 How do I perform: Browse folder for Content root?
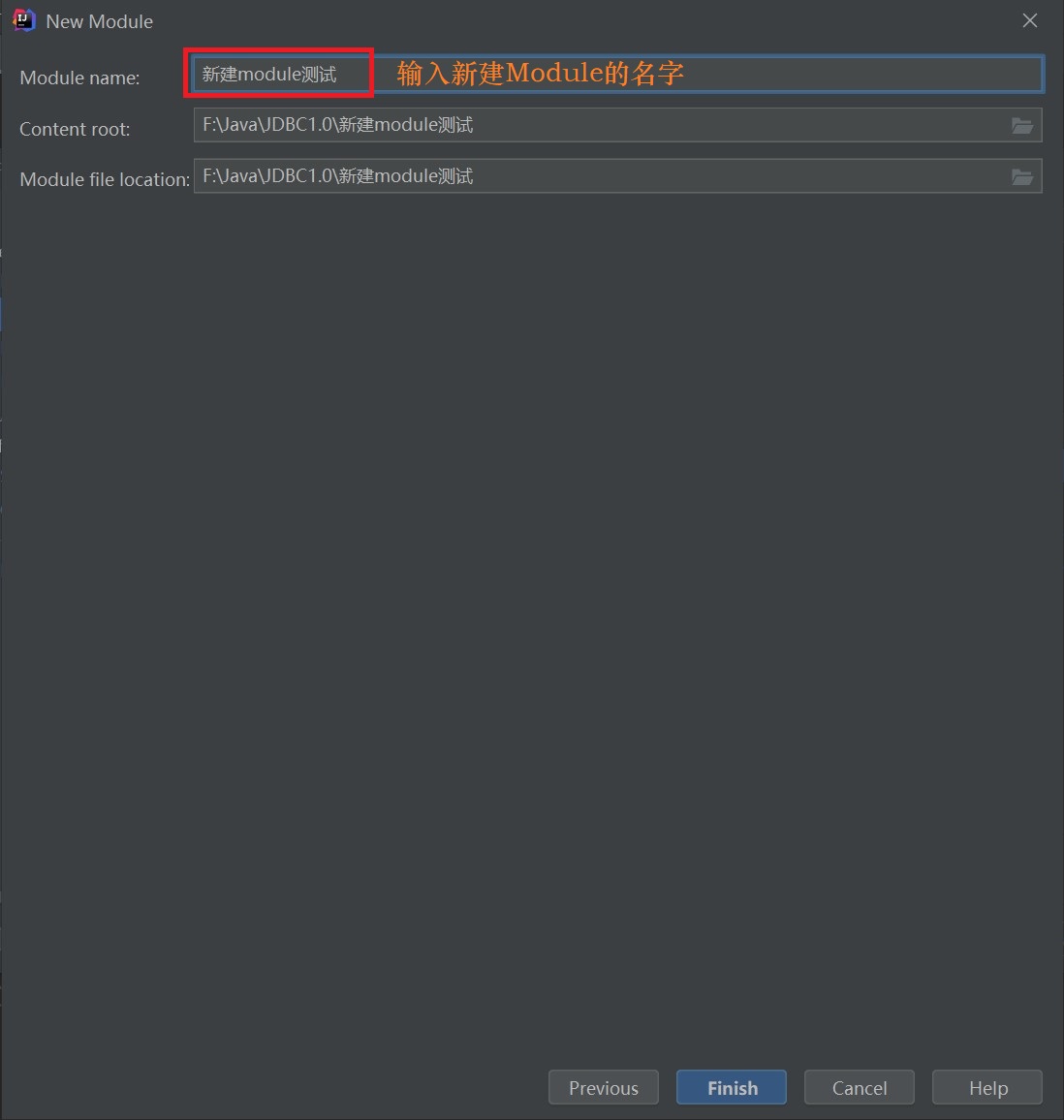(x=1022, y=126)
